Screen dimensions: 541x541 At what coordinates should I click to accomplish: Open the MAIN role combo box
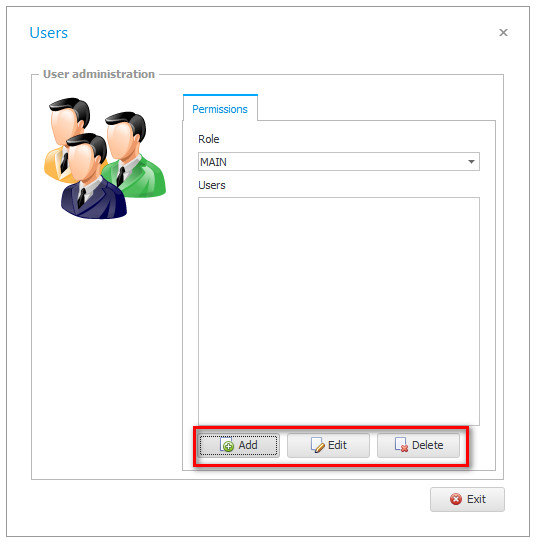(x=339, y=161)
